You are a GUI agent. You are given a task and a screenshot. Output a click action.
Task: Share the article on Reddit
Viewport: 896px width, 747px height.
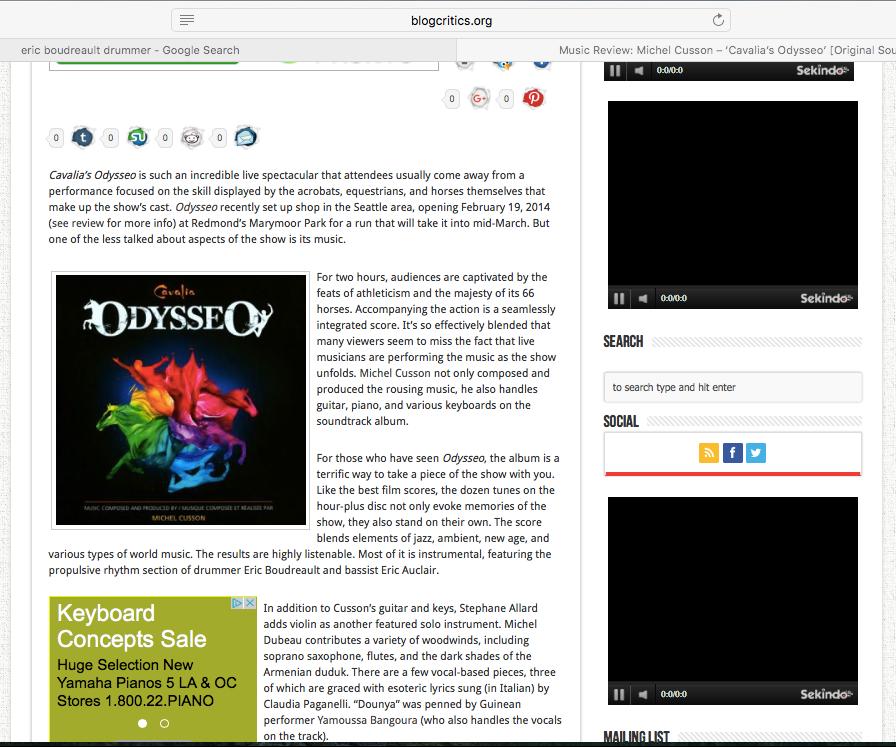192,137
